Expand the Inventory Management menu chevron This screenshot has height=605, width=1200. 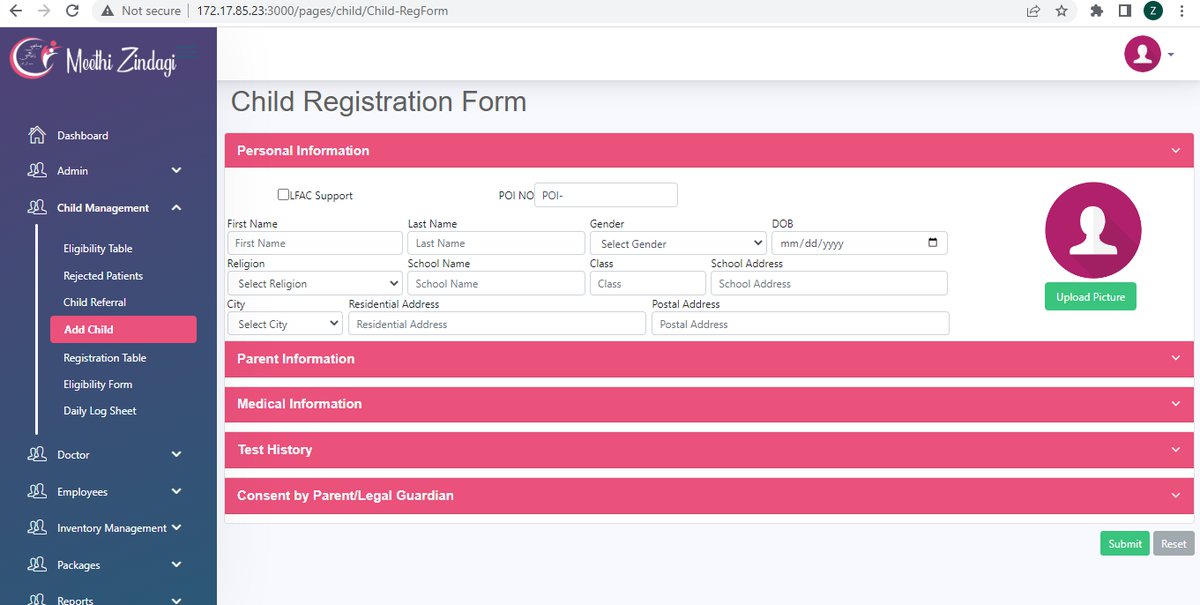176,528
